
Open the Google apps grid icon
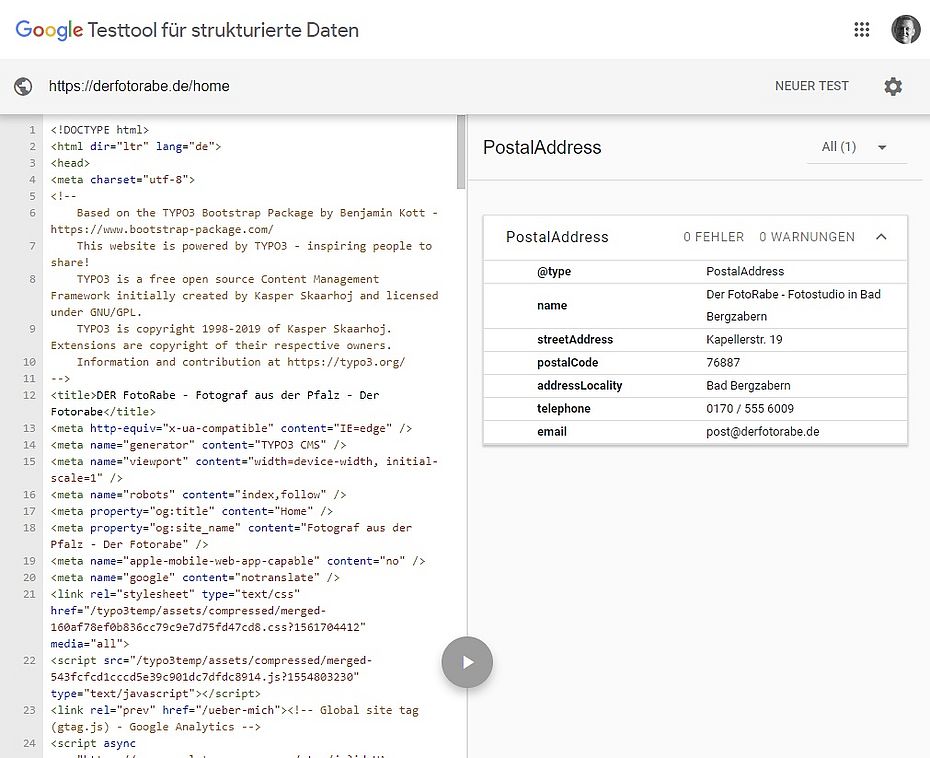862,30
